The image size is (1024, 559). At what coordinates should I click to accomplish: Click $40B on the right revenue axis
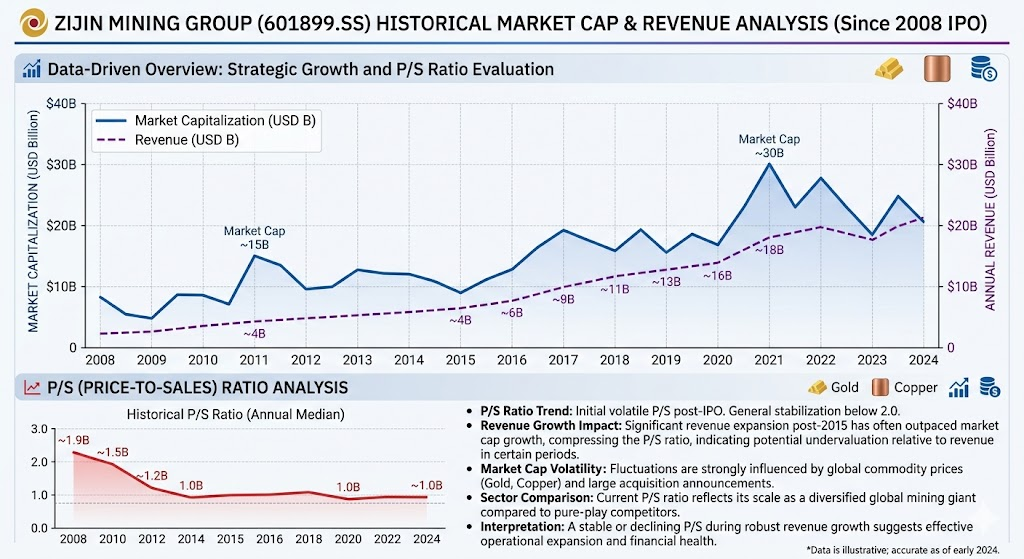962,104
